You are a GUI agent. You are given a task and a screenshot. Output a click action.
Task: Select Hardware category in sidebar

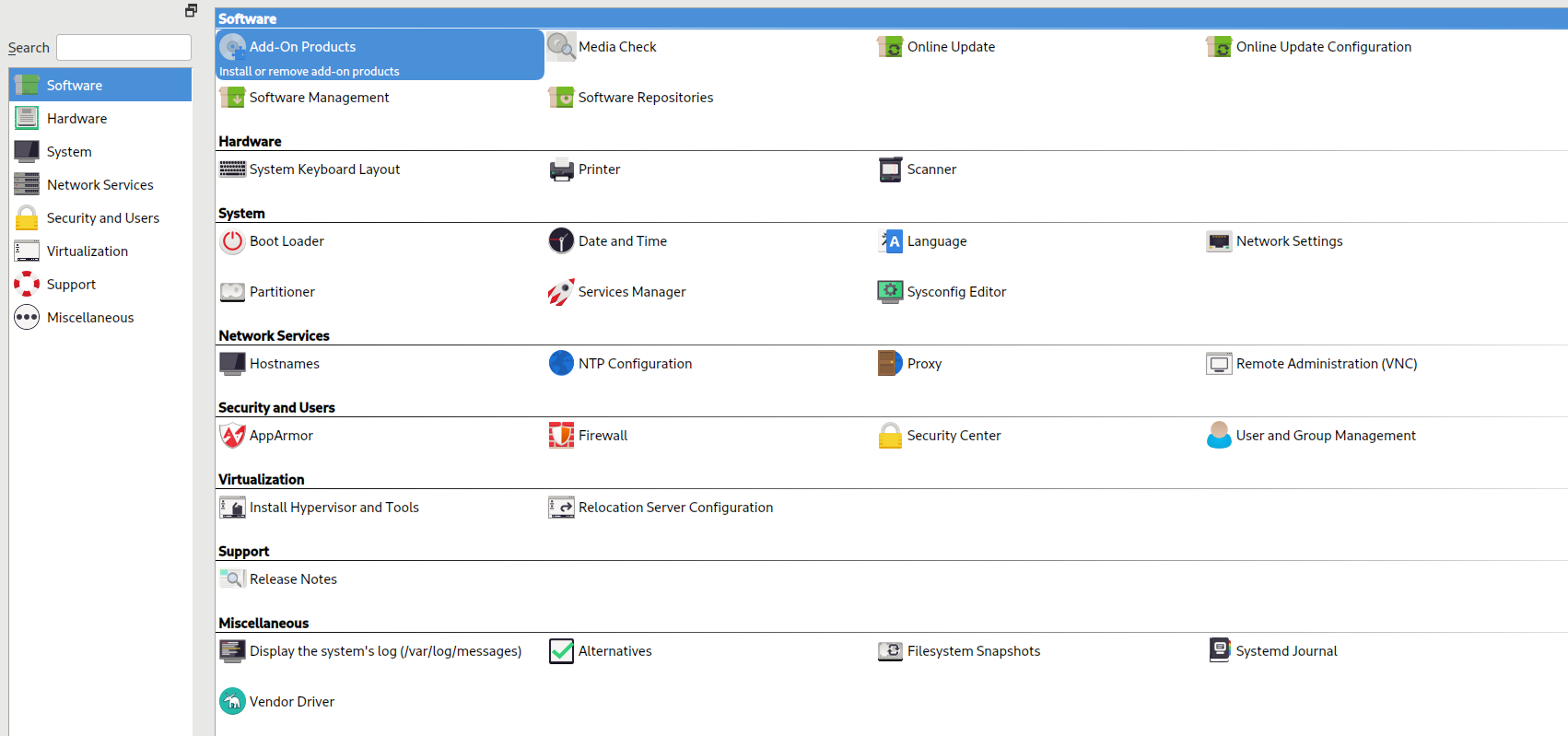click(x=77, y=119)
